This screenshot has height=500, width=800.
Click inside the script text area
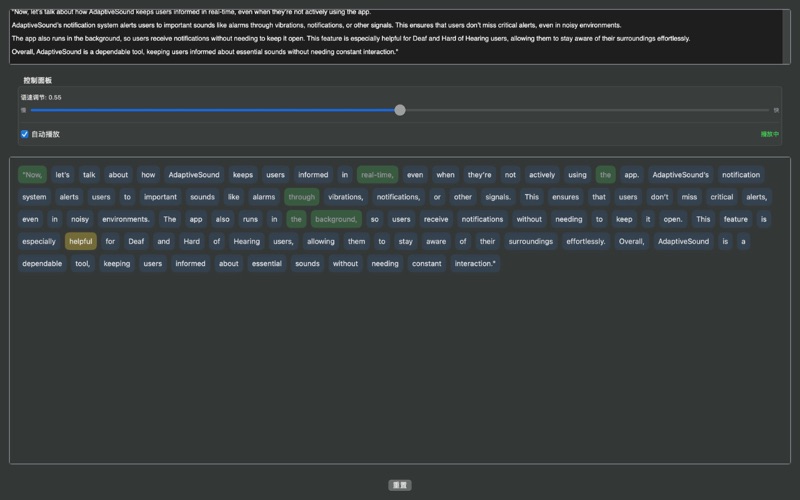(396, 37)
